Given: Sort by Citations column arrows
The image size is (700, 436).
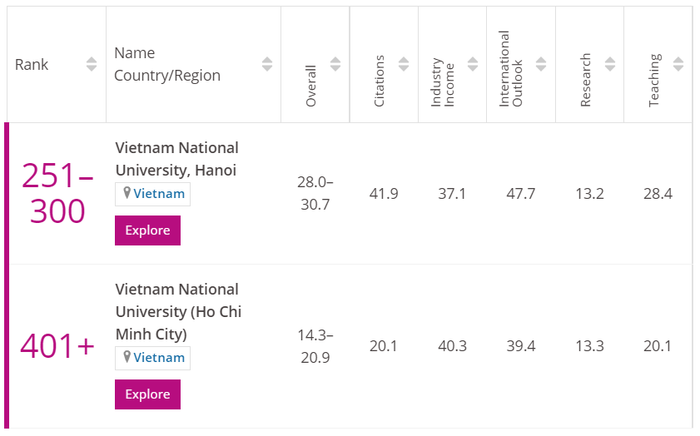Looking at the screenshot, I should click(404, 64).
